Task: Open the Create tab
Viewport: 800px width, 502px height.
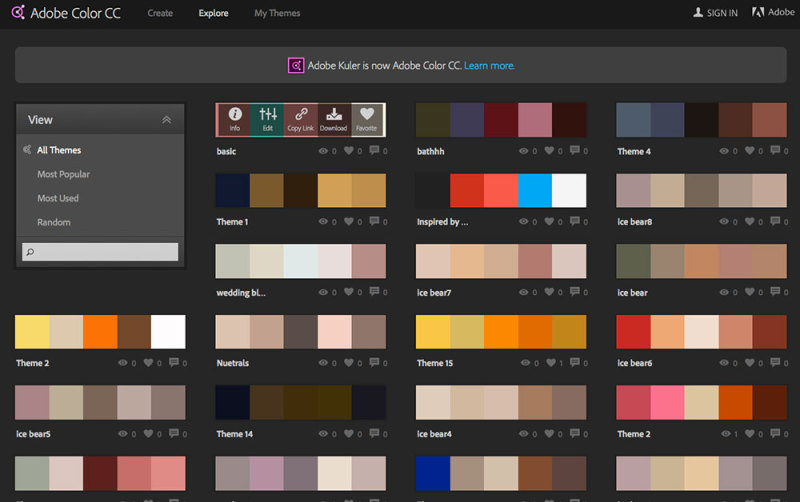Action: [160, 13]
